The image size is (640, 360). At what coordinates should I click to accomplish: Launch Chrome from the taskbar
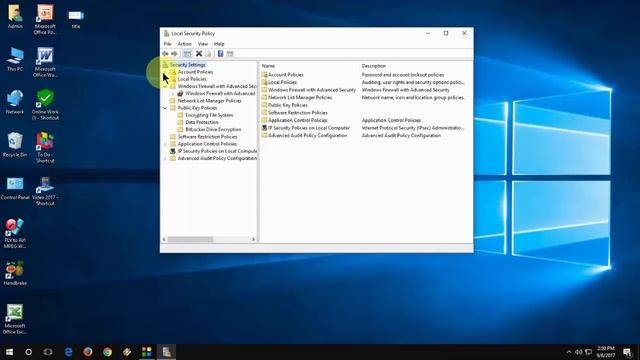pyautogui.click(x=107, y=352)
